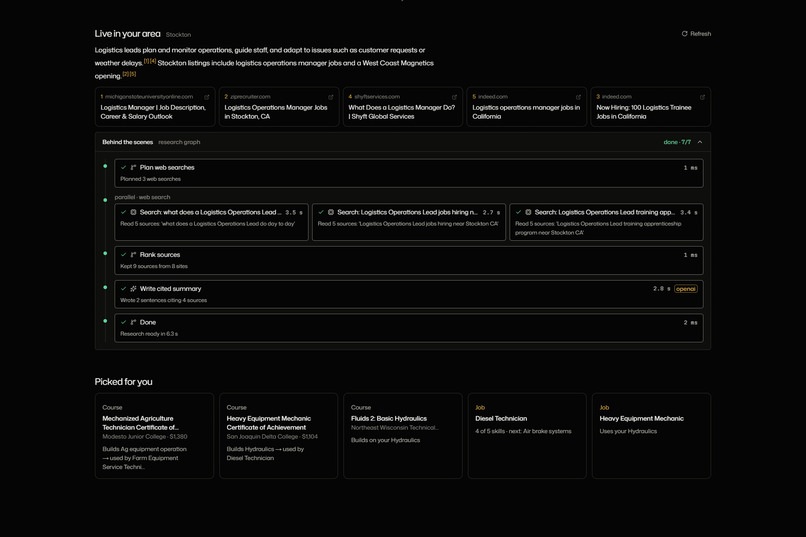The image size is (806, 537).
Task: Click 'San Joaquin Delta College · $1,104' text
Action: [x=272, y=437]
